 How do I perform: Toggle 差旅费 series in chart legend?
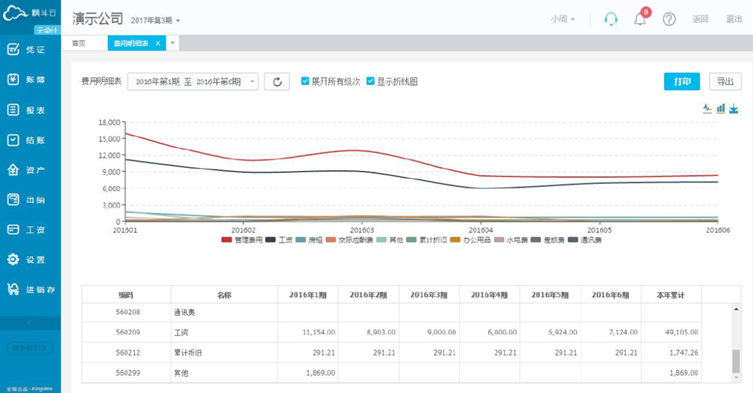click(x=547, y=240)
